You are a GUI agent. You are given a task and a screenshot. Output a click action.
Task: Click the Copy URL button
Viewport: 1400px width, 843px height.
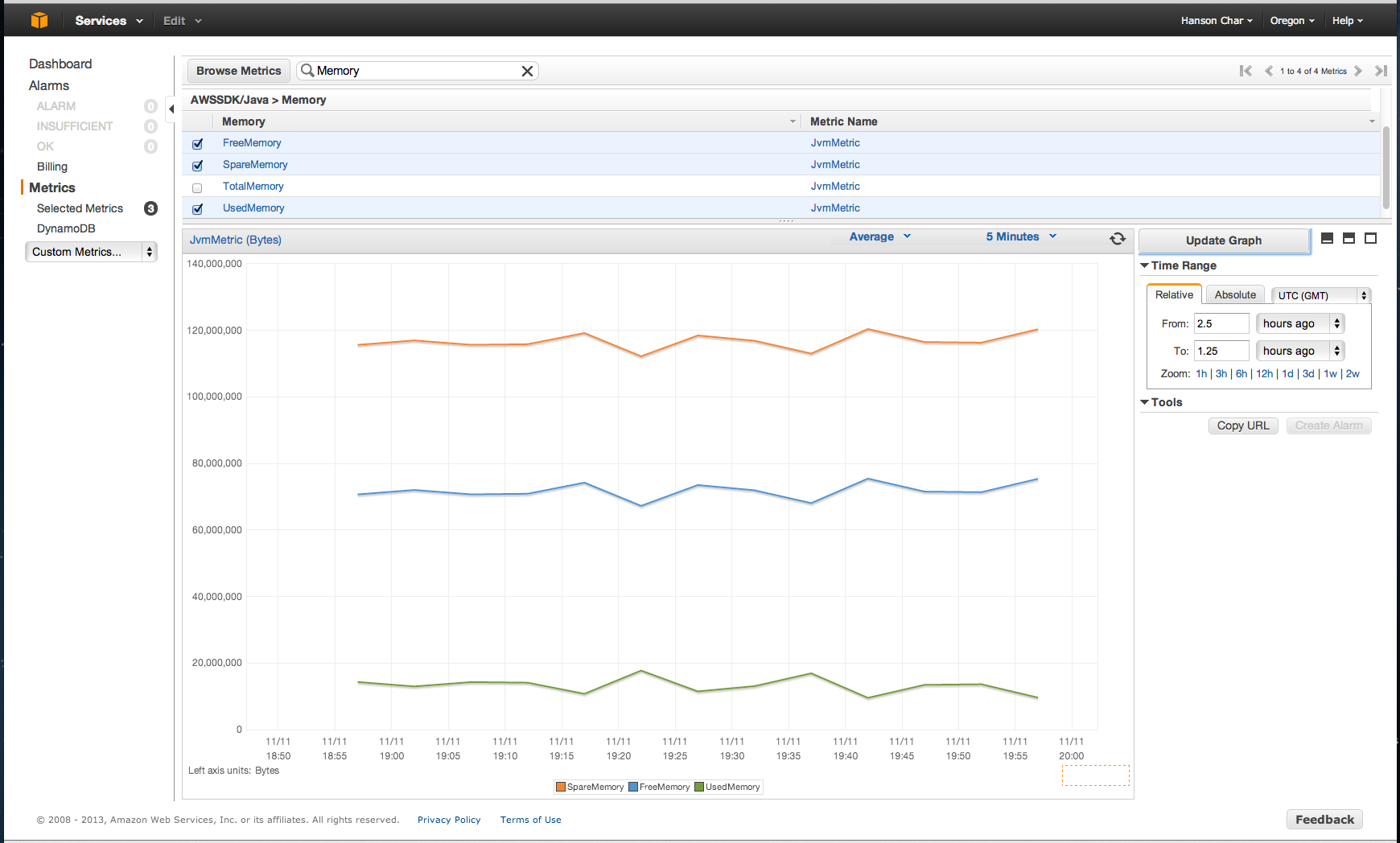click(1242, 426)
